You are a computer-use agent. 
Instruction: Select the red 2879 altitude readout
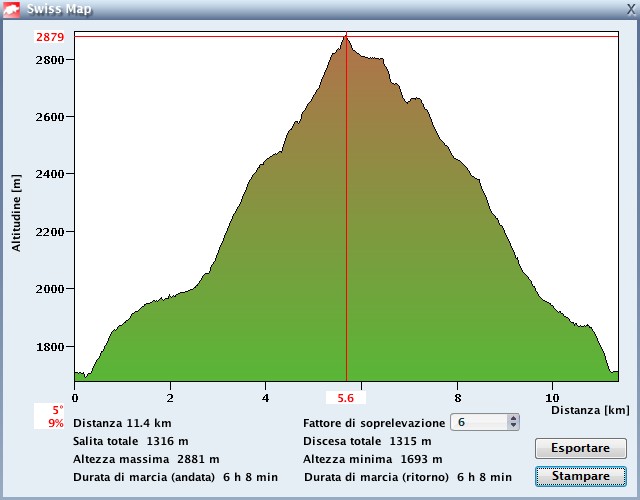click(50, 37)
